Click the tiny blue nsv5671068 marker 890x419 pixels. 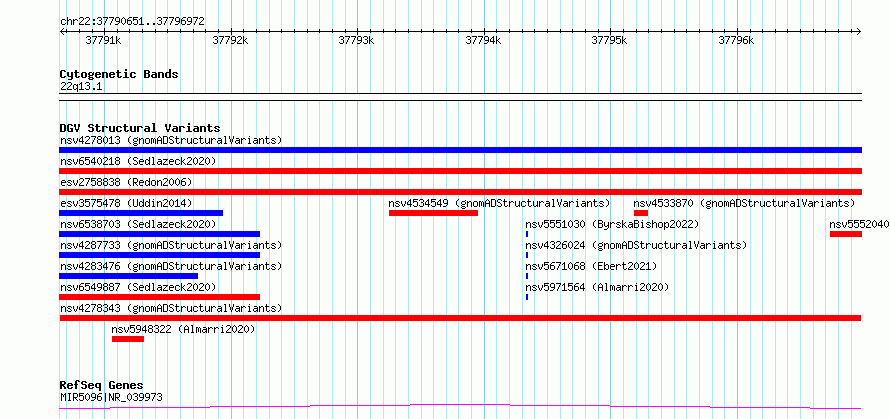527,276
